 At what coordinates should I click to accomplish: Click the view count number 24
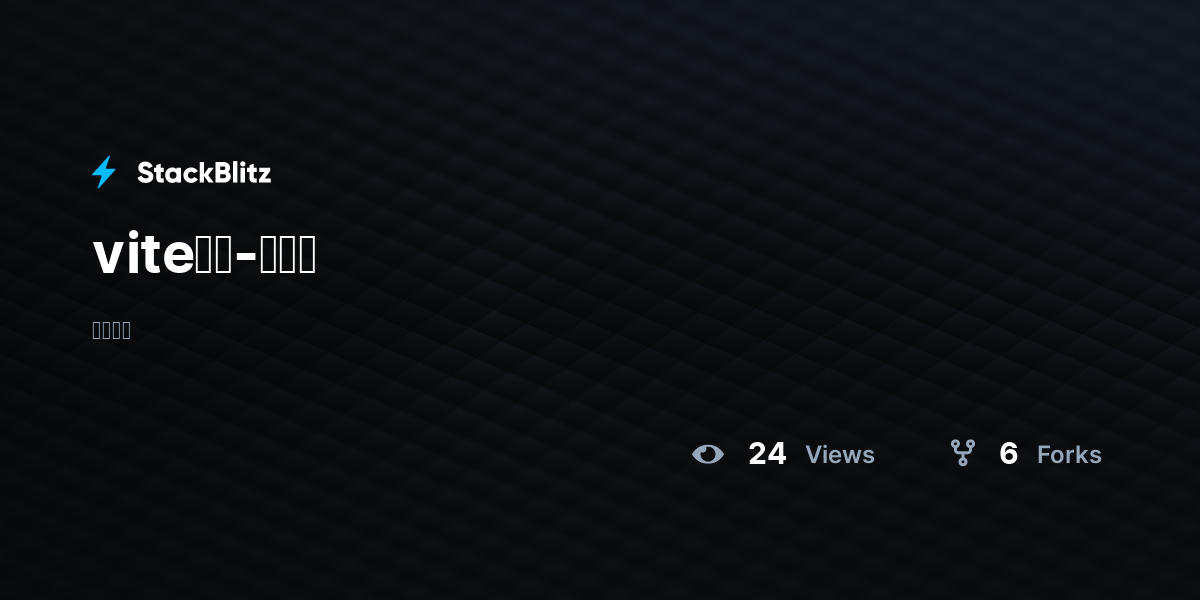pyautogui.click(x=767, y=454)
